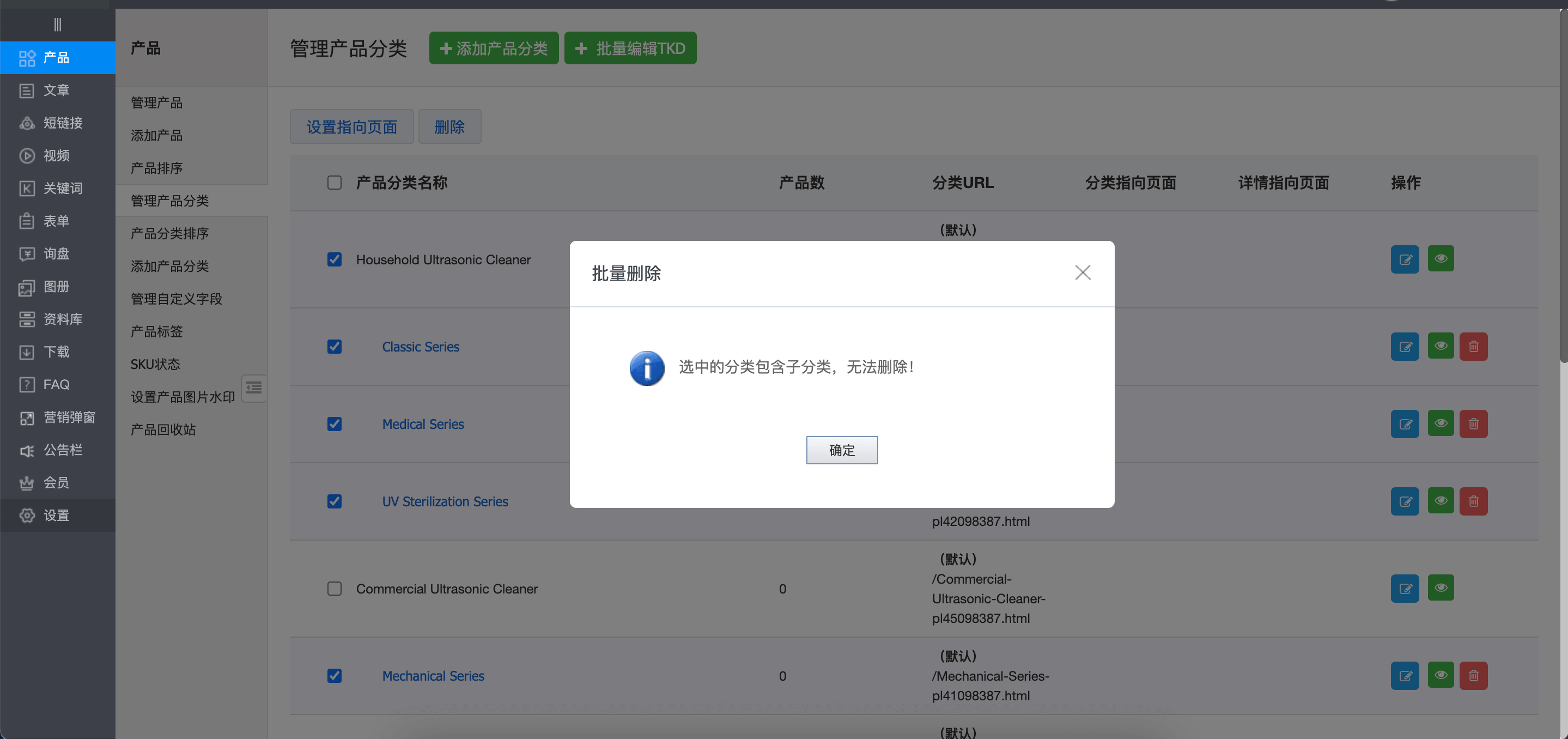The width and height of the screenshot is (1568, 739).
Task: Click trash icon for UV Sterilization Series
Action: [1473, 501]
